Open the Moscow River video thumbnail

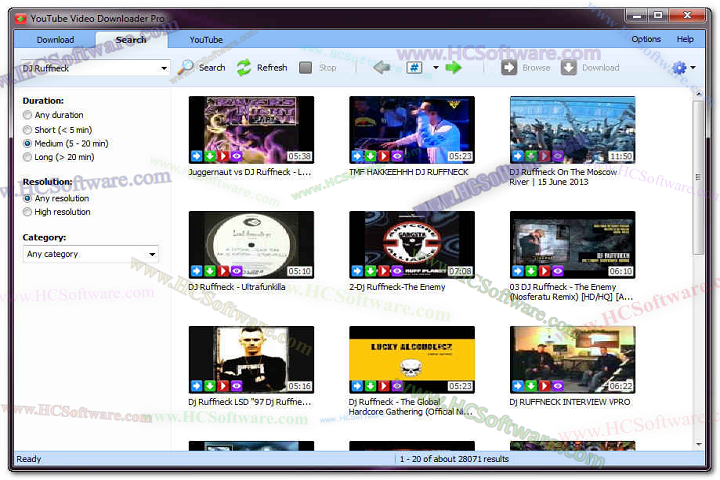(x=572, y=130)
